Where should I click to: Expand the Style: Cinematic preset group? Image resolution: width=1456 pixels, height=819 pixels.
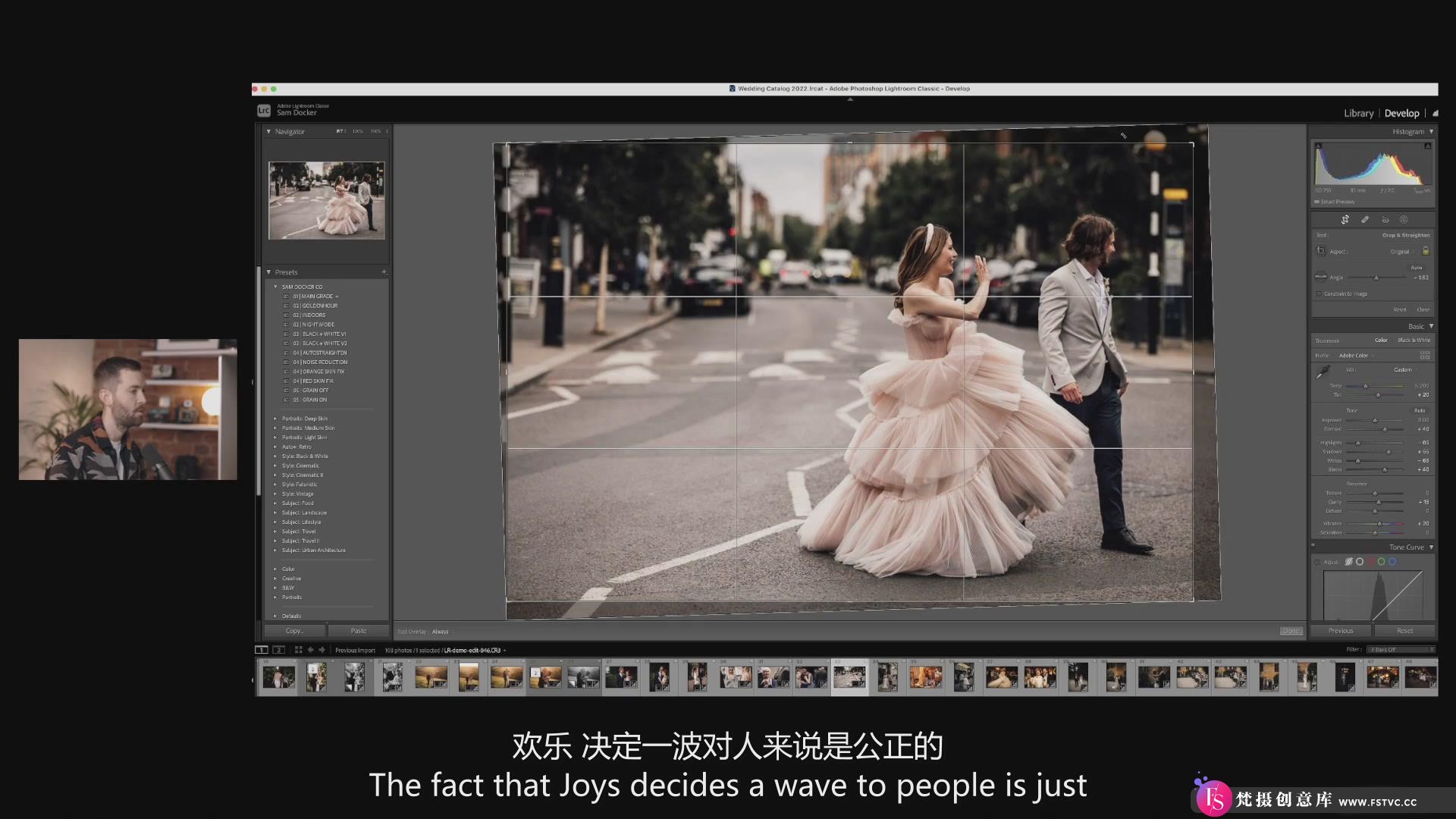[275, 466]
